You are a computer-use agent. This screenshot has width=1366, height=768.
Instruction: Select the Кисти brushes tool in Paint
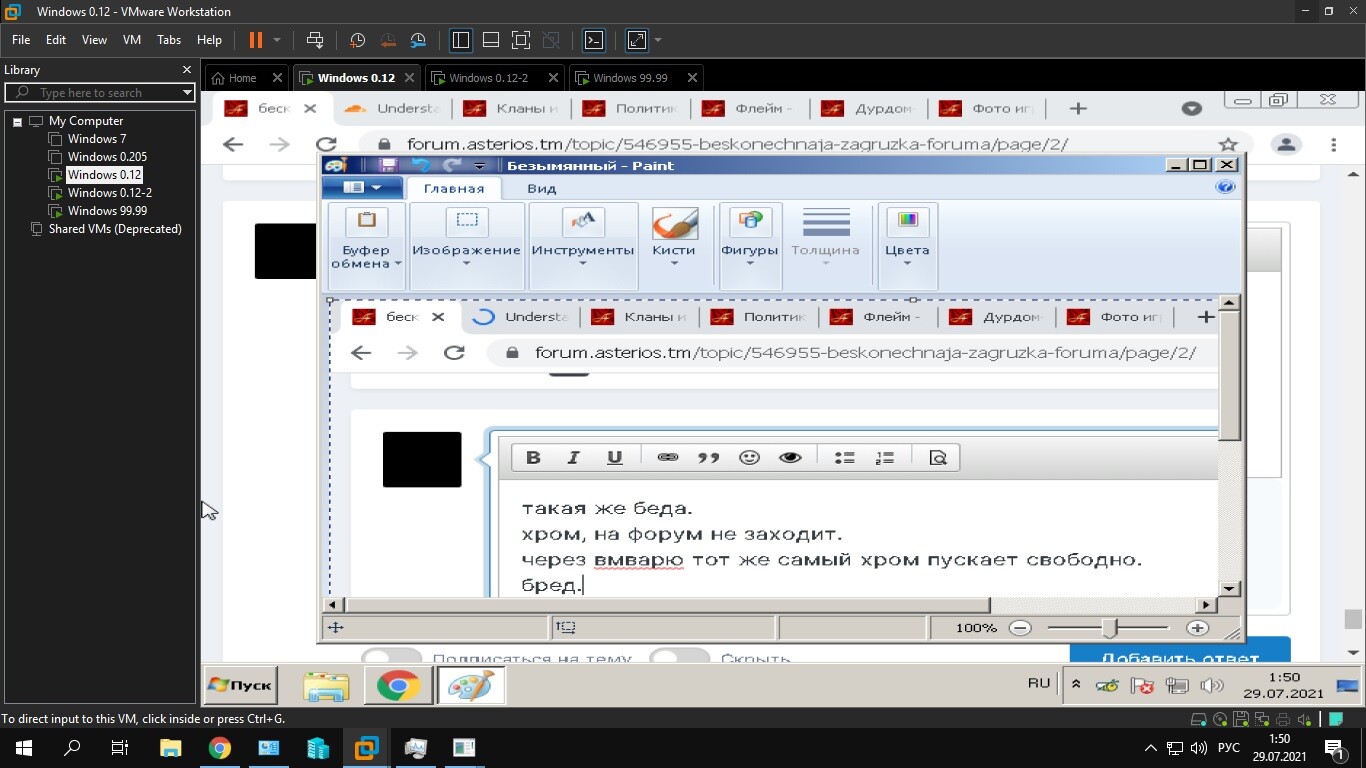click(x=674, y=236)
